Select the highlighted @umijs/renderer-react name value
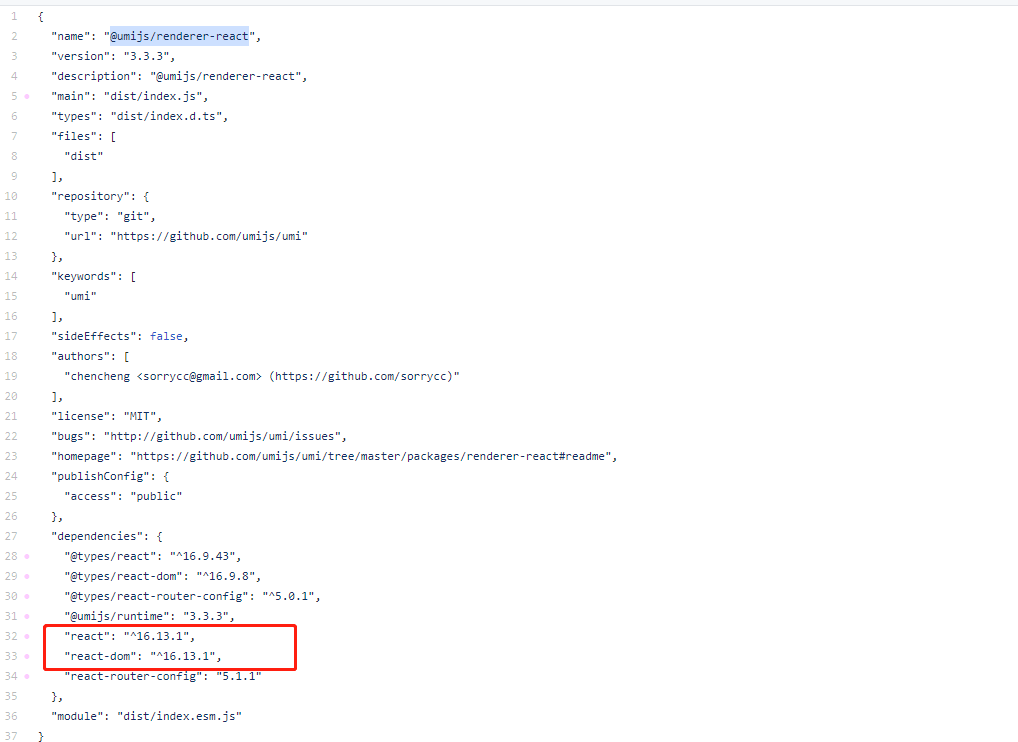The height and width of the screenshot is (742, 1018). [x=178, y=35]
